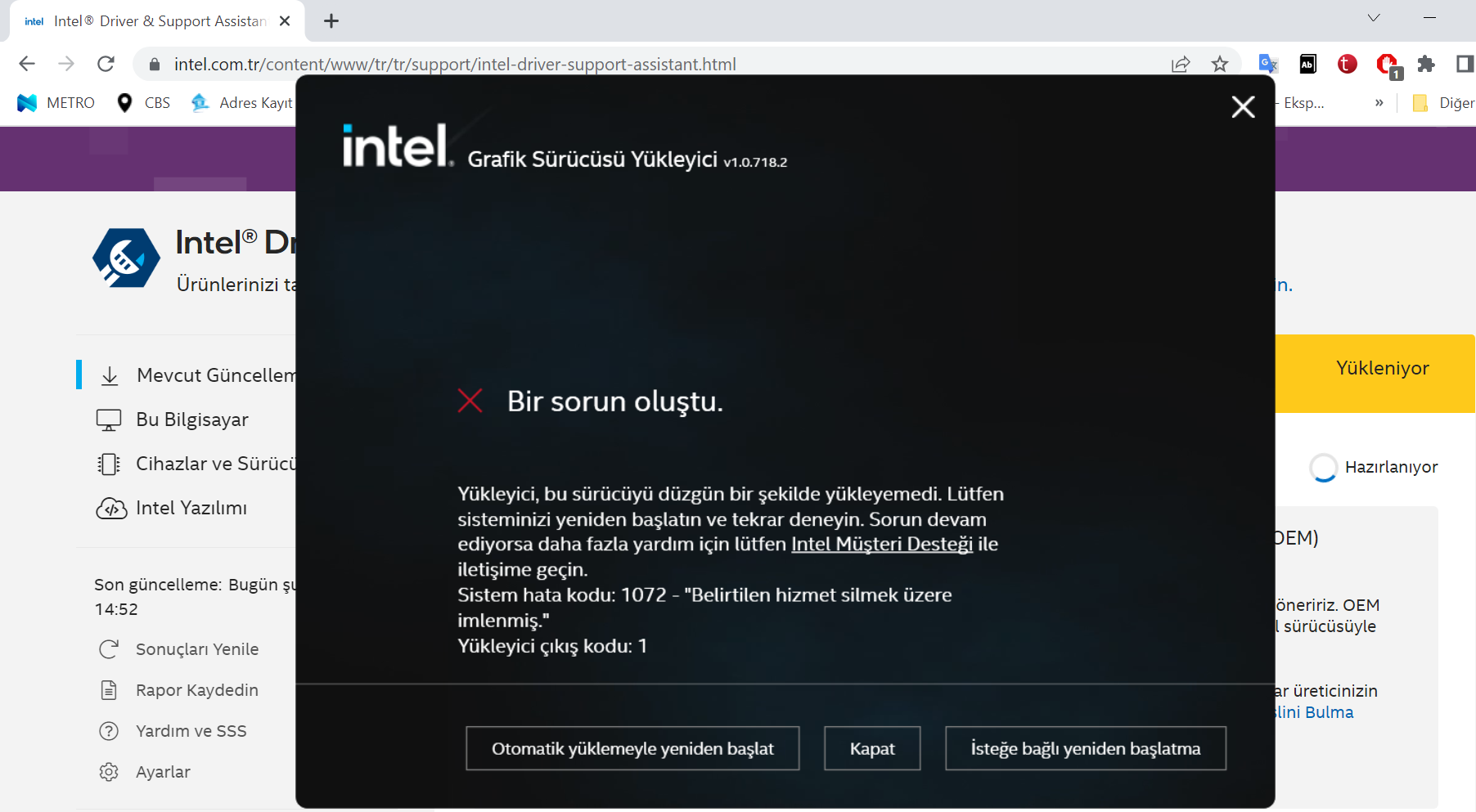Reload the Intel support page
This screenshot has height=812, width=1476.
tap(106, 64)
